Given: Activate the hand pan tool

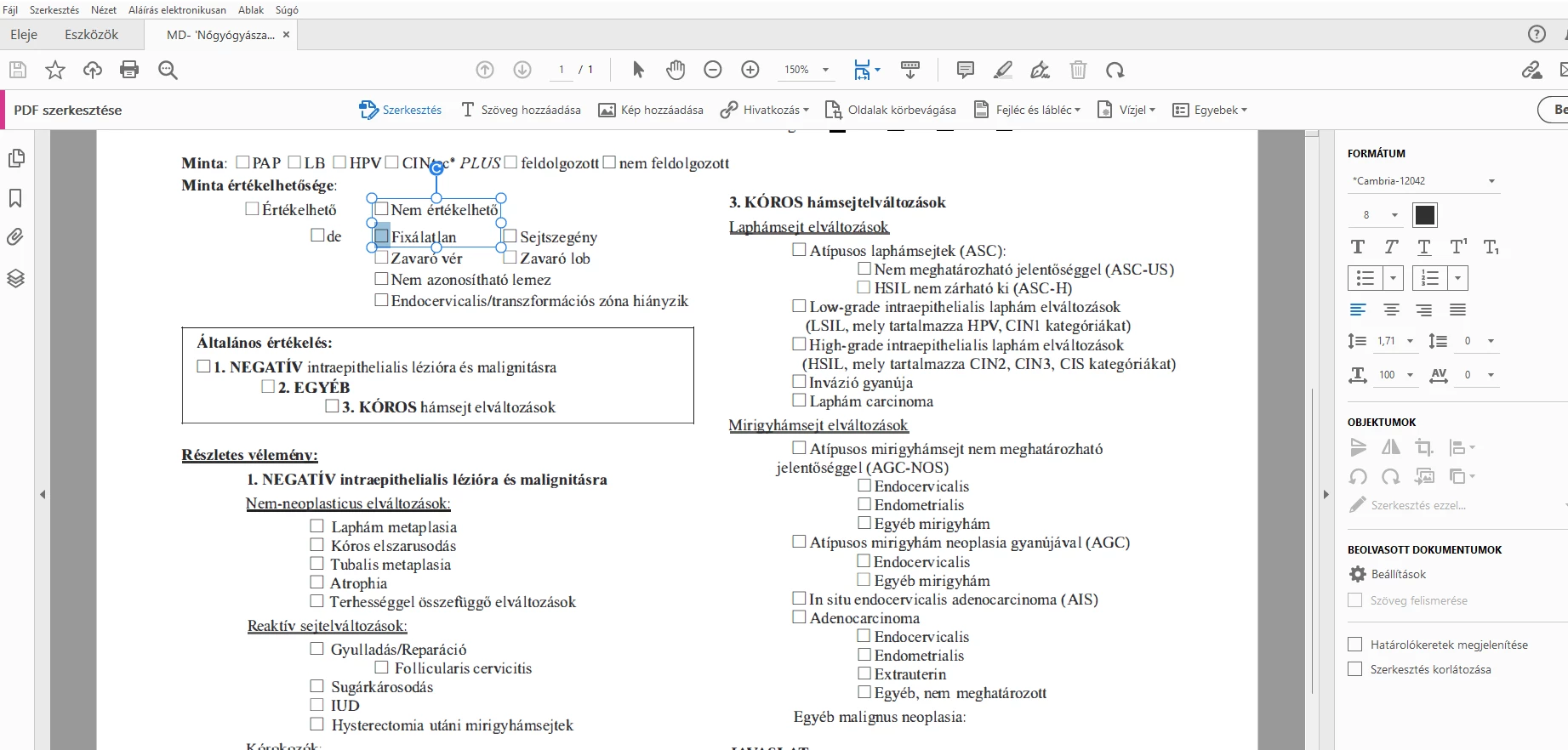Looking at the screenshot, I should [x=676, y=70].
